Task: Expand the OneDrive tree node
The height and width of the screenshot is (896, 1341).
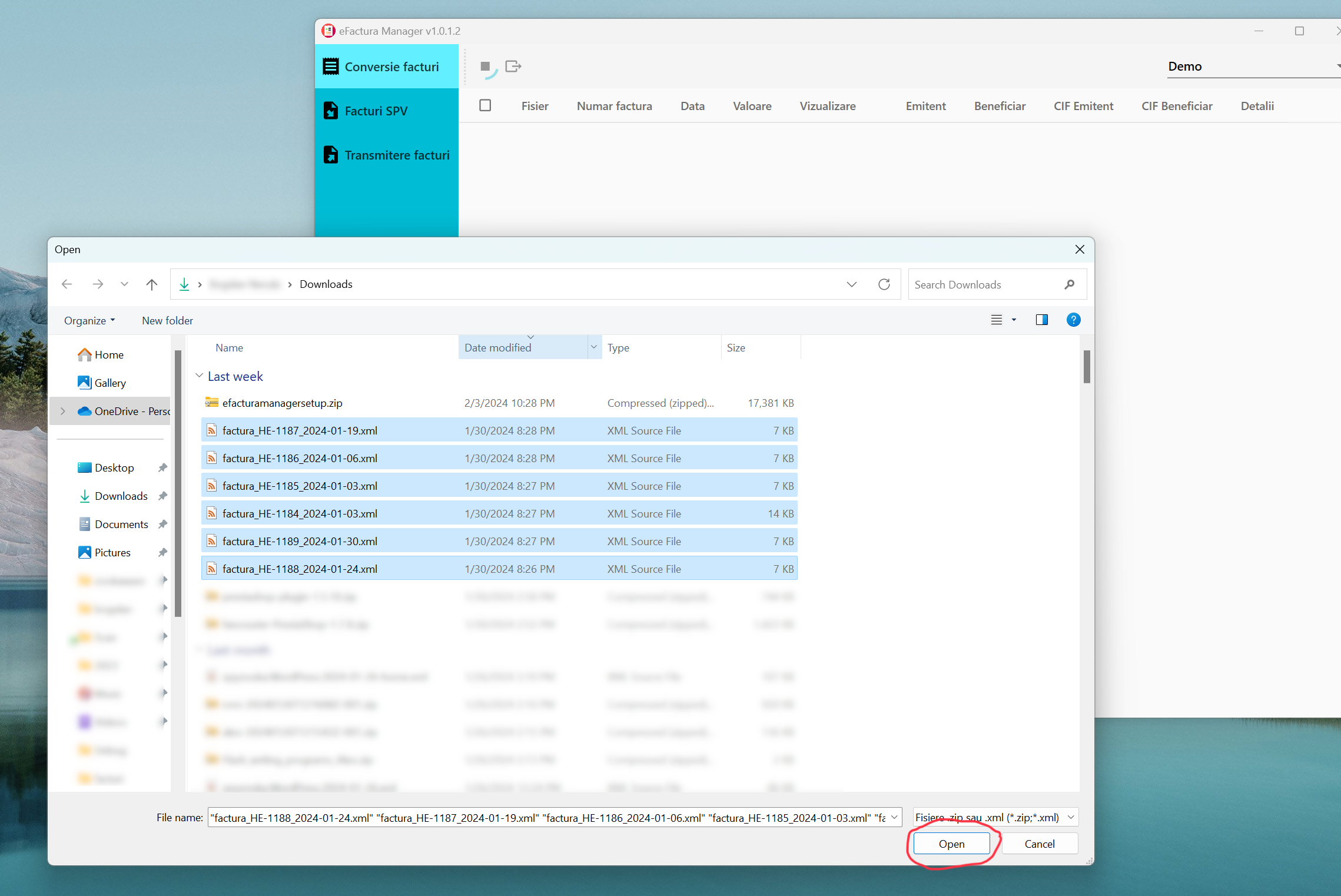Action: click(x=63, y=411)
